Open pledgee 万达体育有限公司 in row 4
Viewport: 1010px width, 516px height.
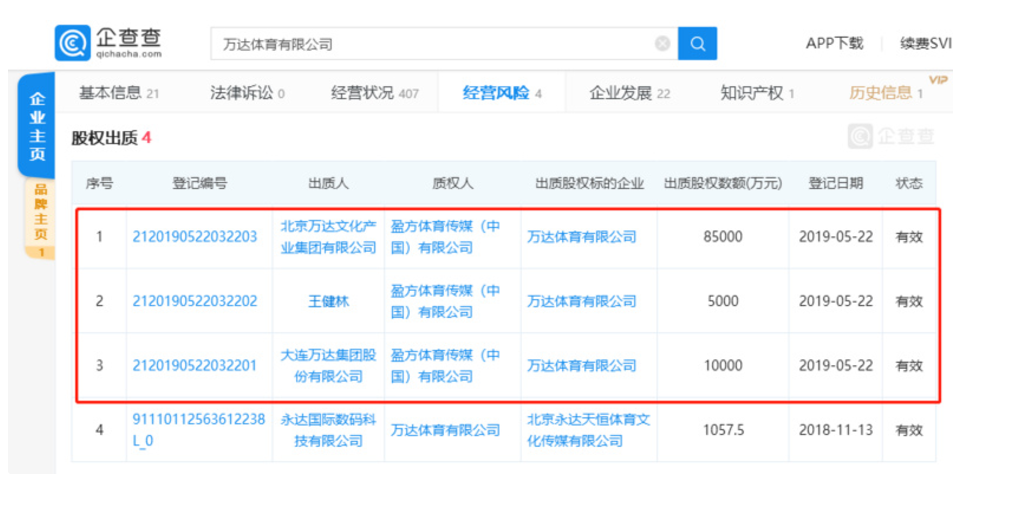pyautogui.click(x=445, y=430)
